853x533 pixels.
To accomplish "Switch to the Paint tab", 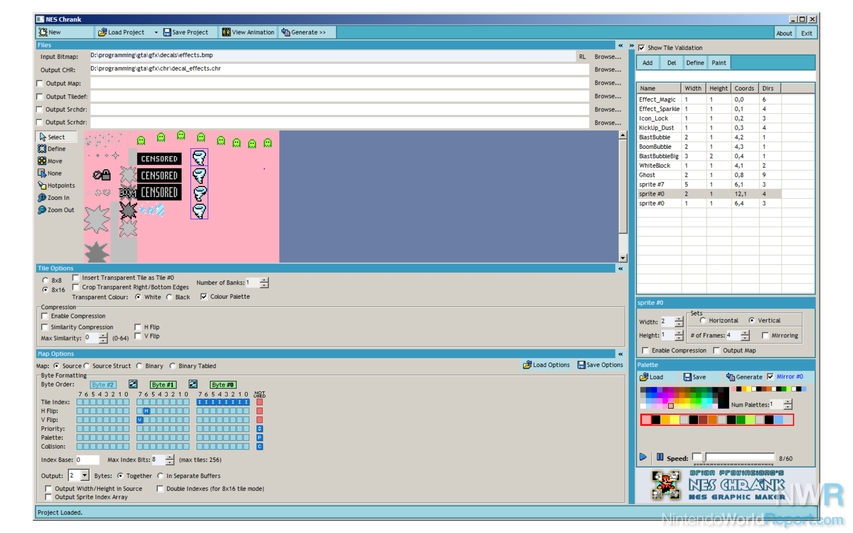I will tap(719, 63).
